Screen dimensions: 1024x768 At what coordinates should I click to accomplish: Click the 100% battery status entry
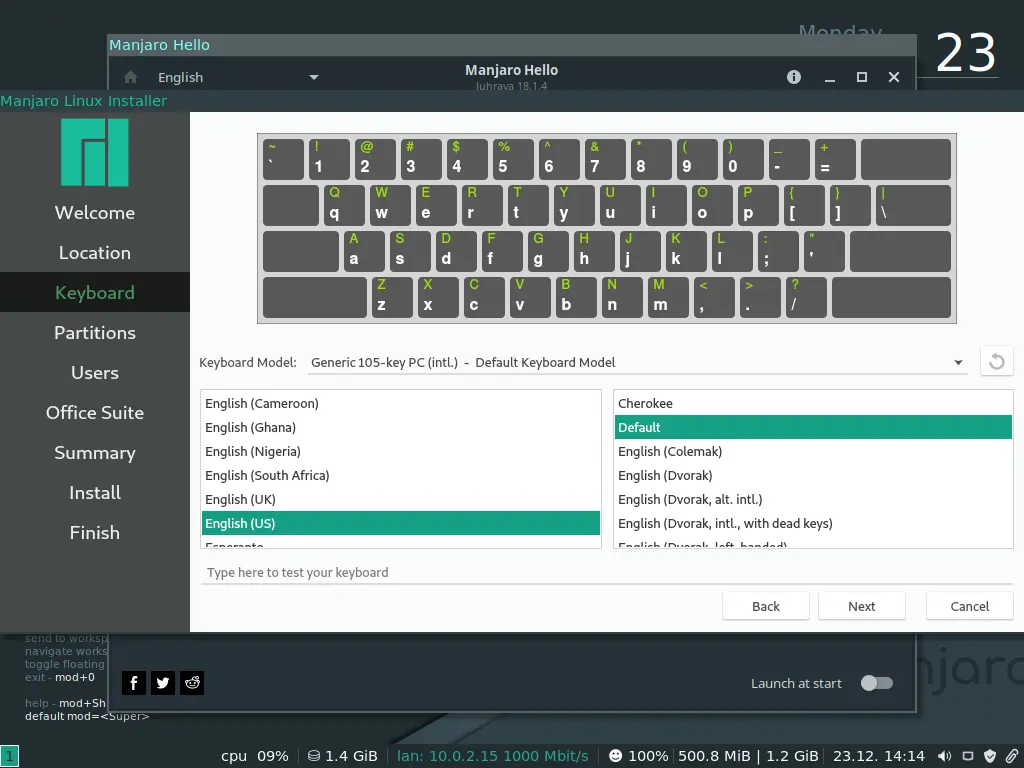pos(639,756)
